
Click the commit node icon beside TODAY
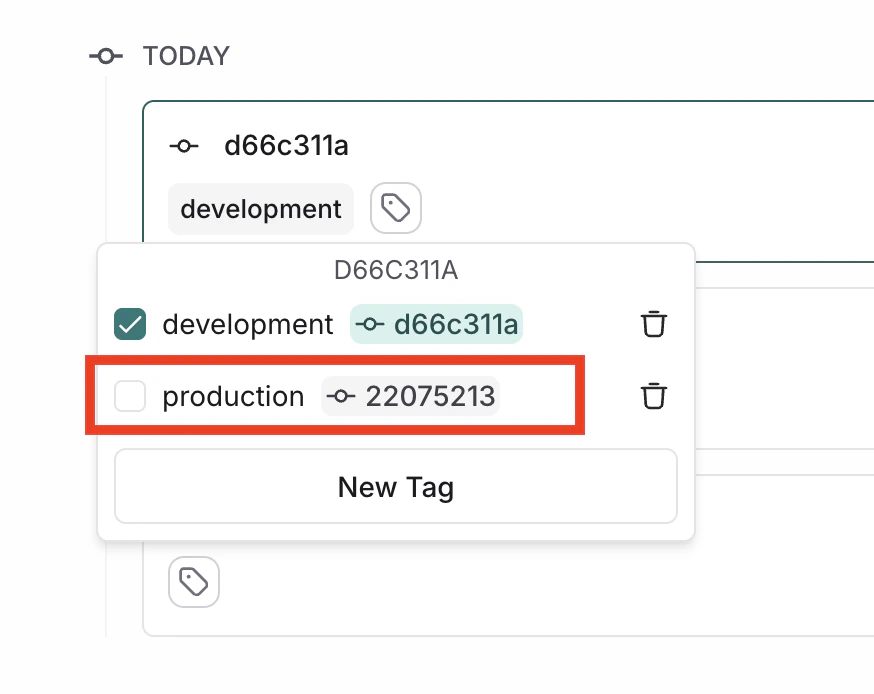[105, 56]
